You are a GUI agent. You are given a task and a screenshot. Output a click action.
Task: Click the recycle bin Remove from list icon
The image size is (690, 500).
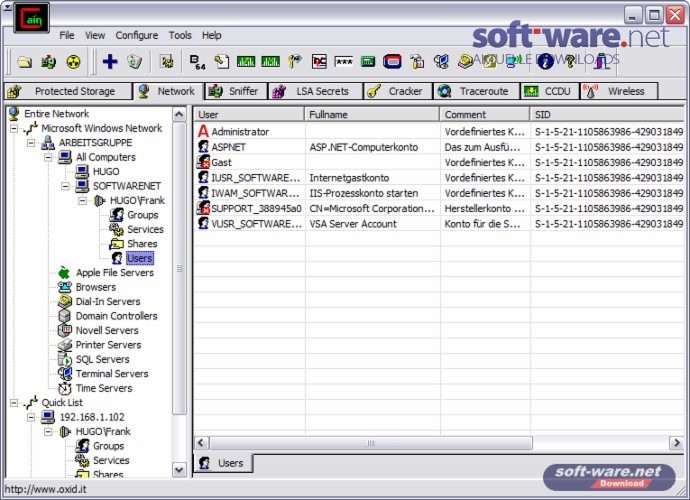134,62
